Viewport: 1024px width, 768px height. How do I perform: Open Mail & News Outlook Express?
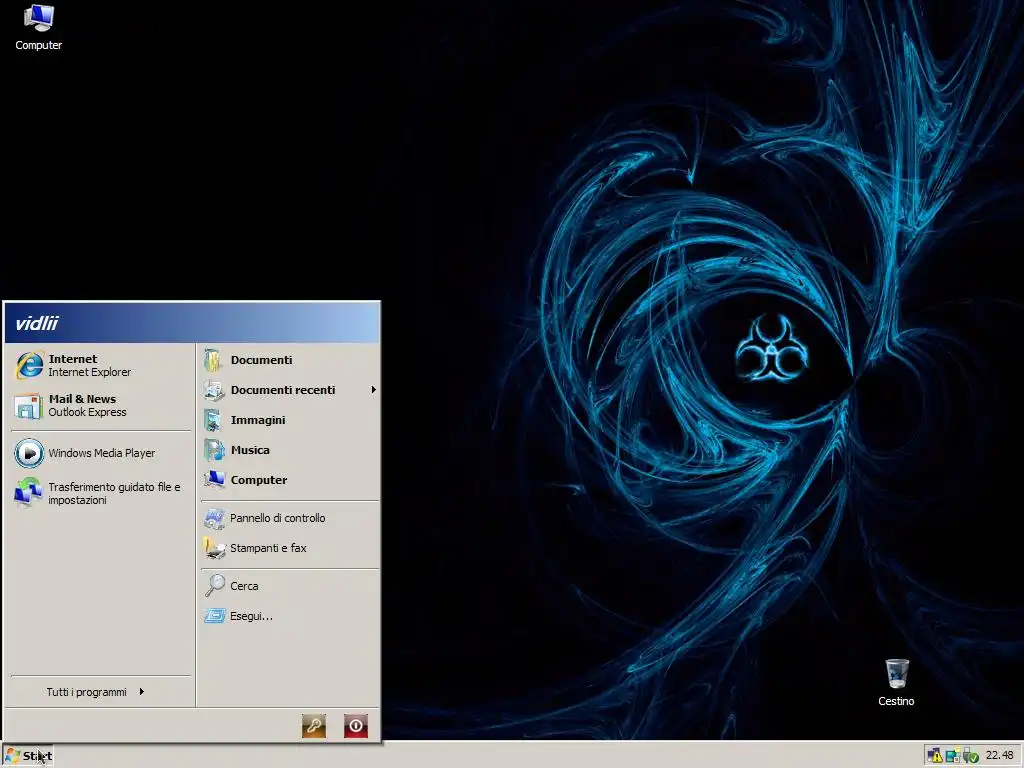[100, 405]
